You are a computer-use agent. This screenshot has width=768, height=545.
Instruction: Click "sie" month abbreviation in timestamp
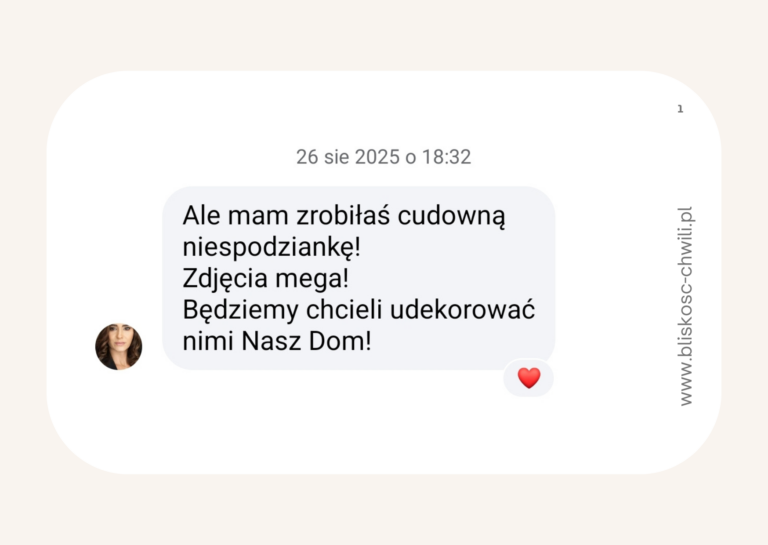tap(336, 157)
